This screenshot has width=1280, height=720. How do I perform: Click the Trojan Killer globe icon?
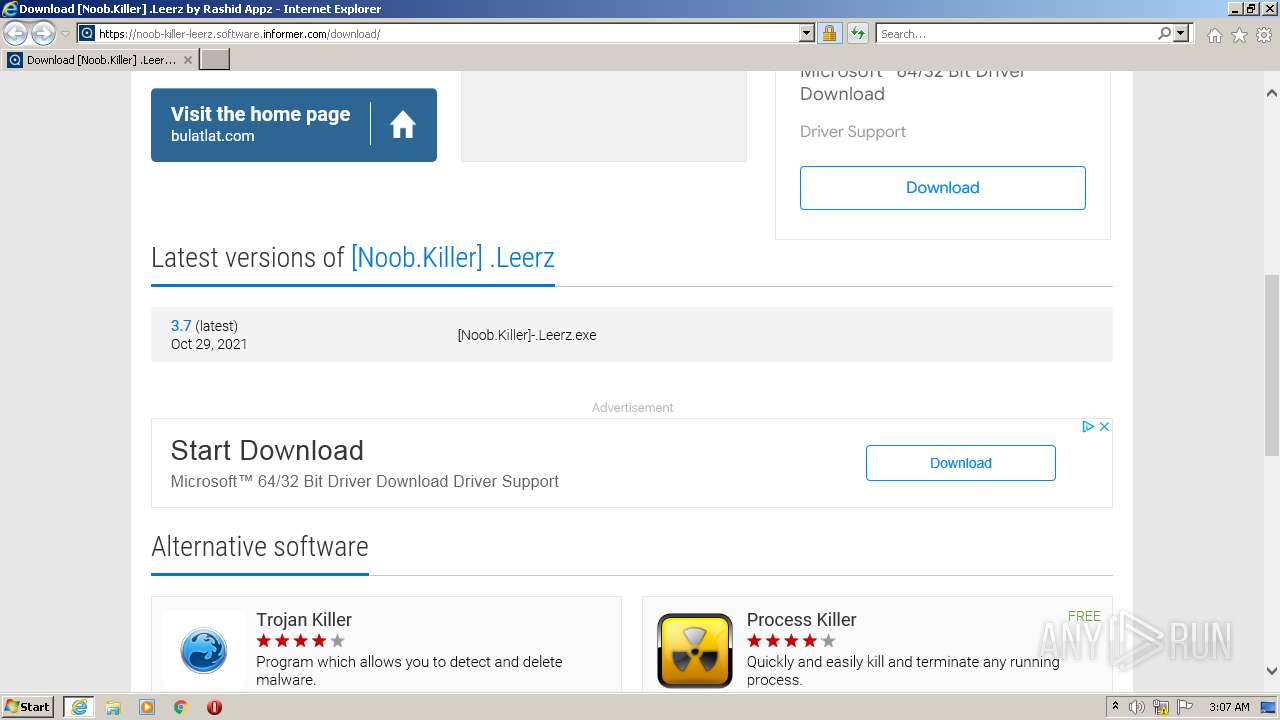(204, 653)
